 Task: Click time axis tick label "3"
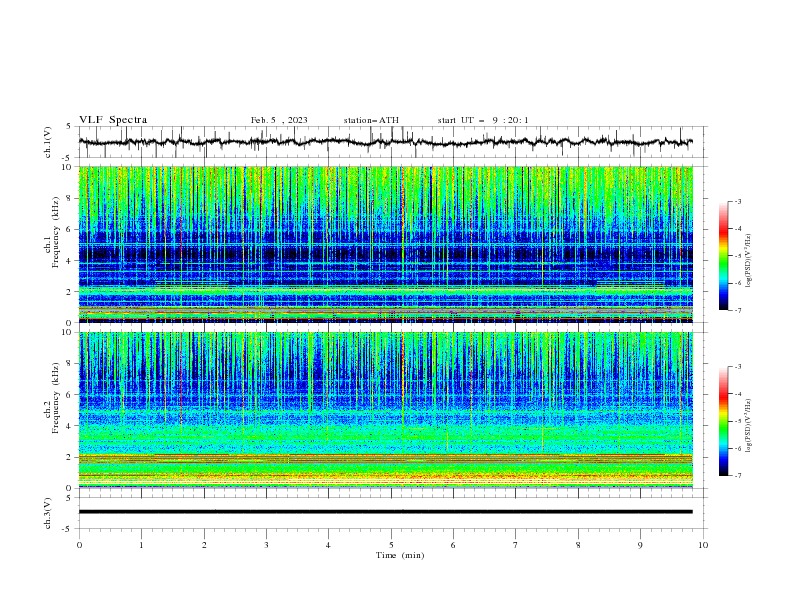pyautogui.click(x=266, y=545)
